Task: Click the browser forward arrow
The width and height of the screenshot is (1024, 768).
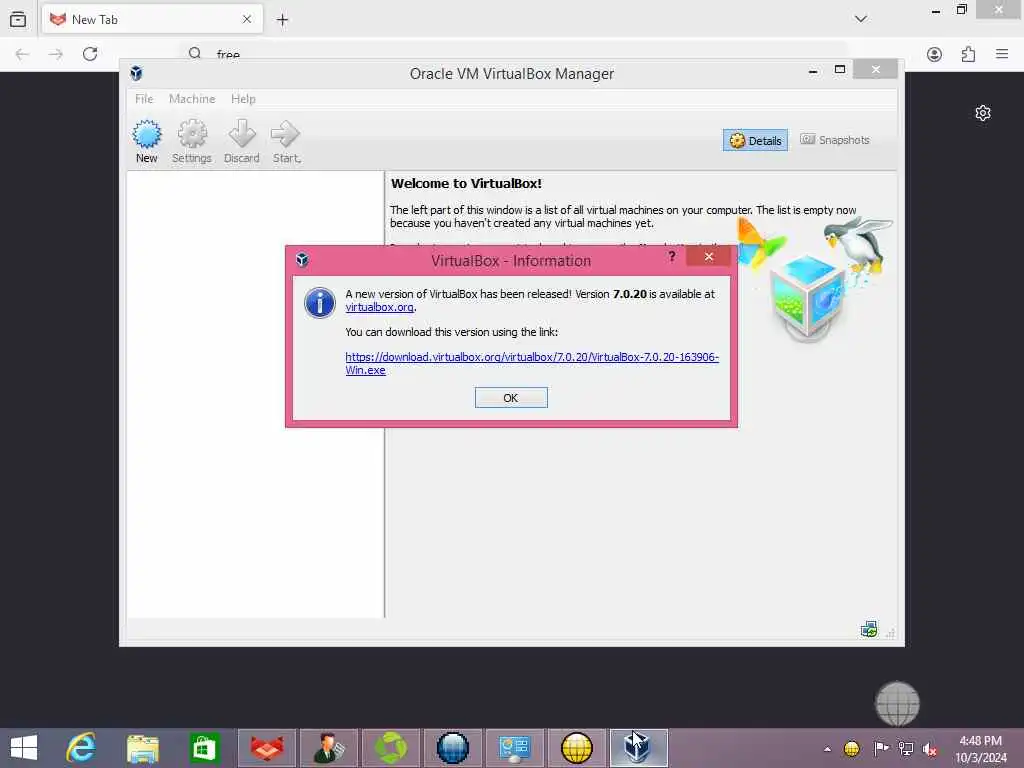Action: point(56,54)
